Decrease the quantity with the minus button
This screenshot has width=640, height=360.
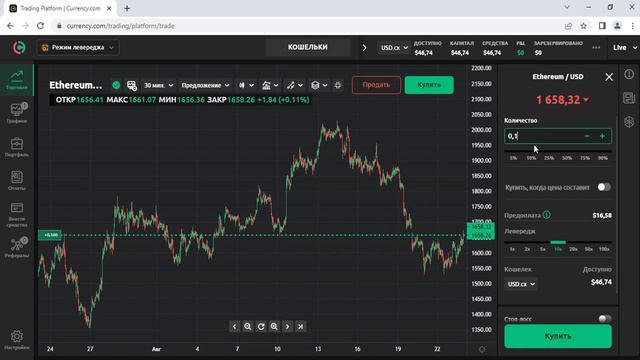click(587, 136)
